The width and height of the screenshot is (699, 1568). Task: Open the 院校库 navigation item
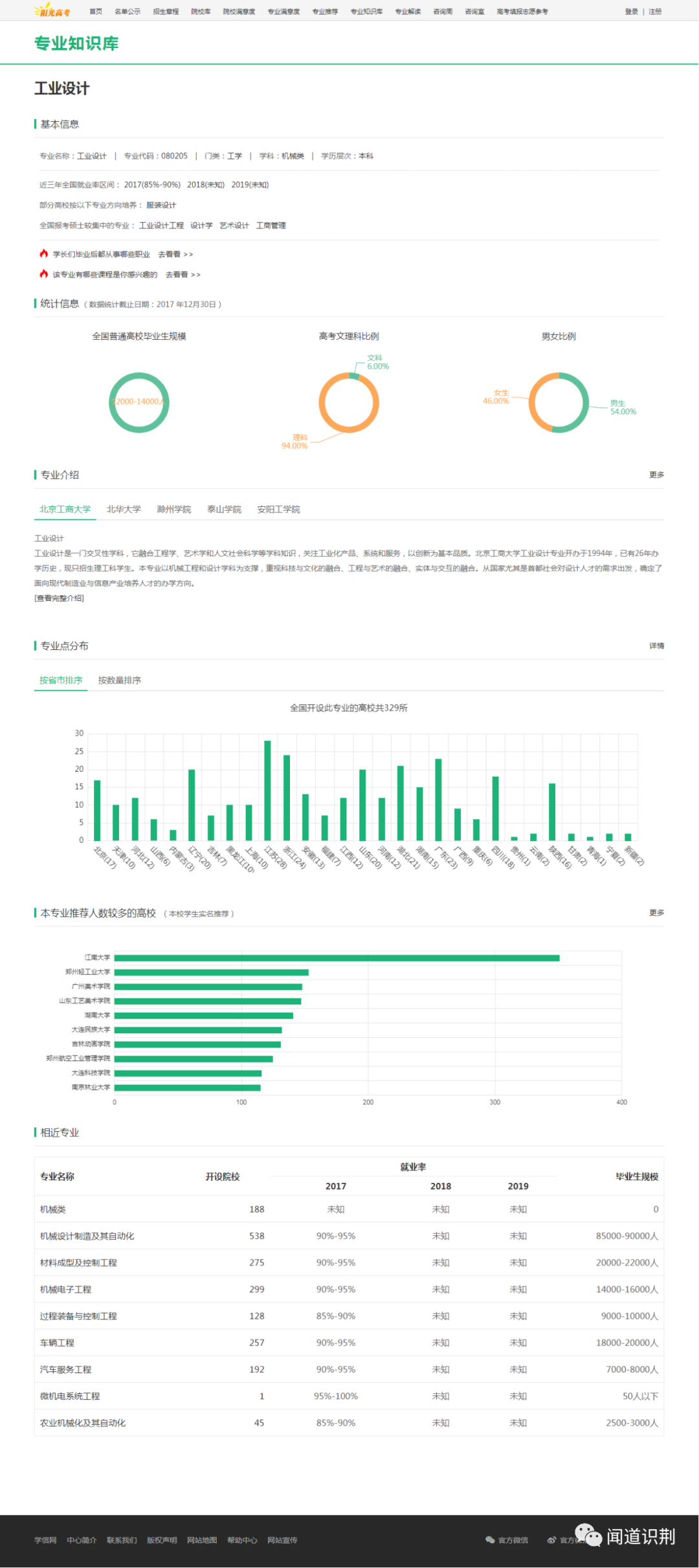point(201,12)
